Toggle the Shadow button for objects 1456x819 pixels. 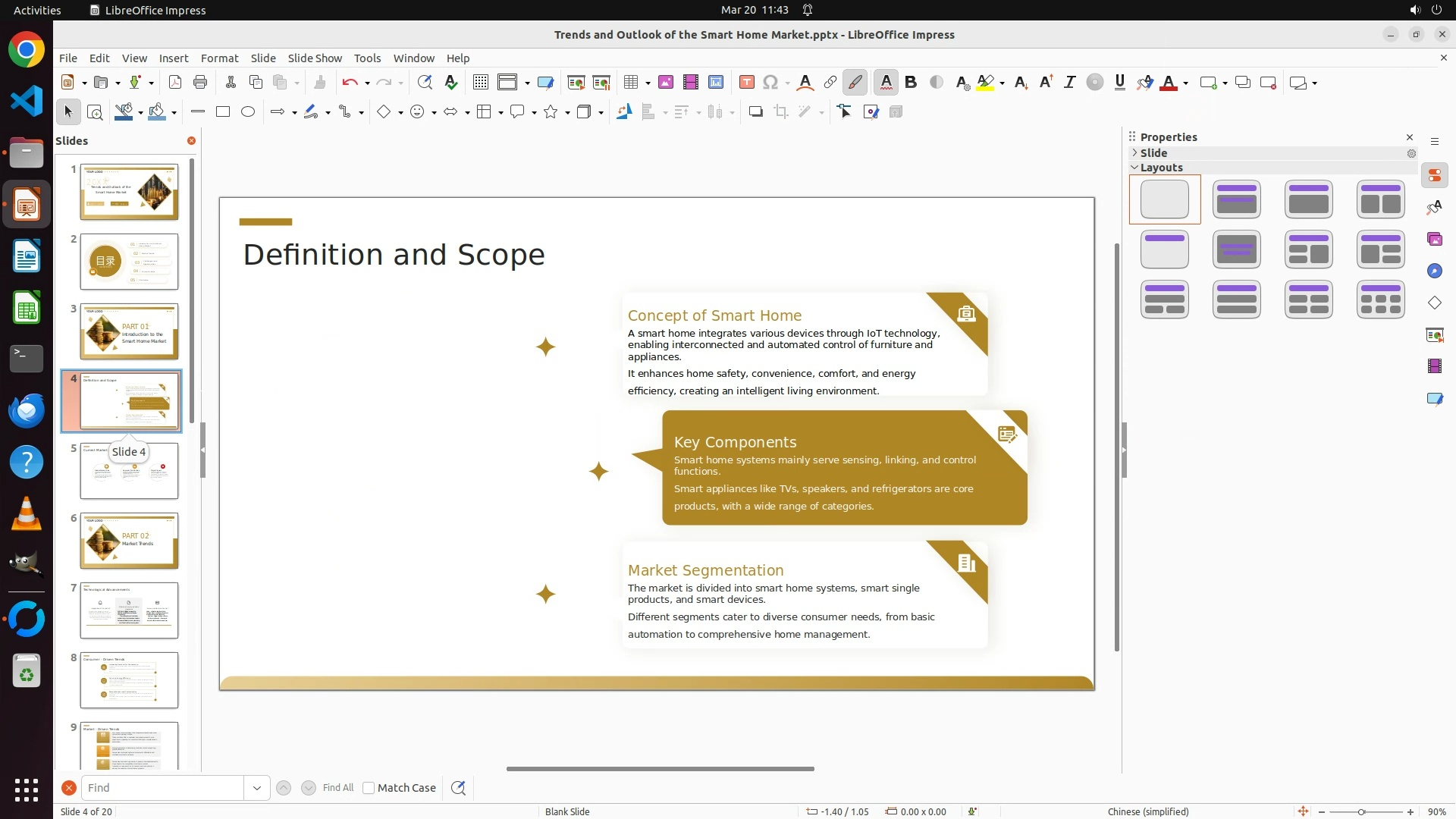tap(755, 112)
